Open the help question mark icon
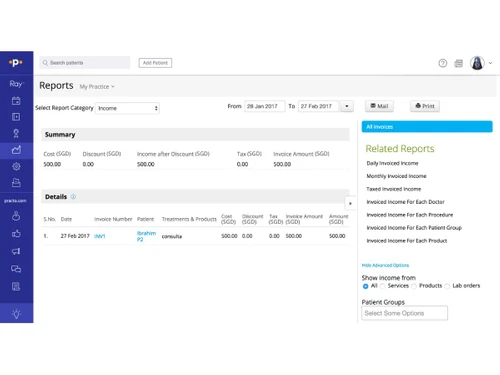The width and height of the screenshot is (500, 375). [443, 63]
